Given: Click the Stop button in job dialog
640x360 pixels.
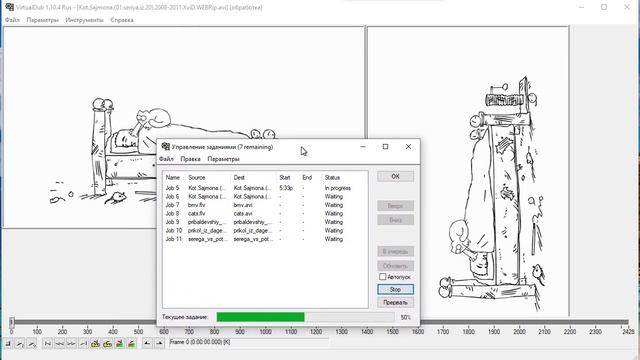Looking at the screenshot, I should [x=396, y=289].
